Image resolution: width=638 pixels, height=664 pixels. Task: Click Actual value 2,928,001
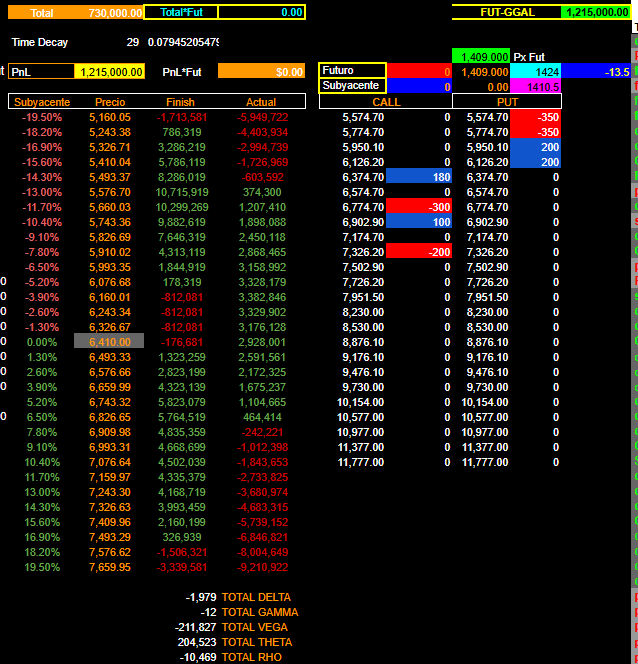[262, 342]
